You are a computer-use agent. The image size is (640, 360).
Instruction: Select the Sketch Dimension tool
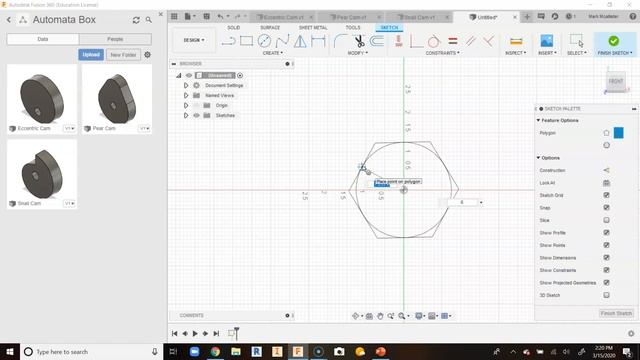point(318,41)
